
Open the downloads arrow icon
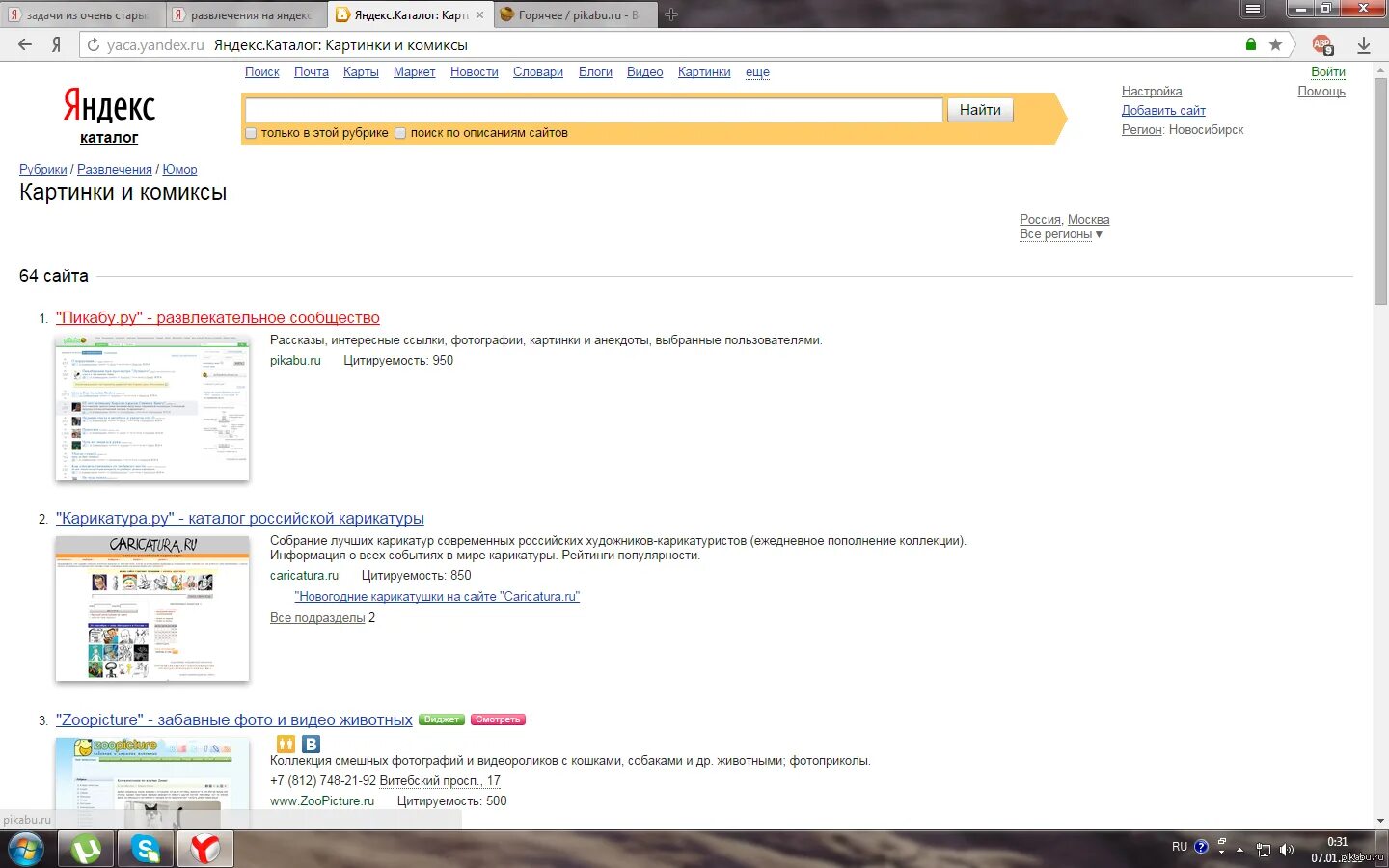pyautogui.click(x=1364, y=44)
